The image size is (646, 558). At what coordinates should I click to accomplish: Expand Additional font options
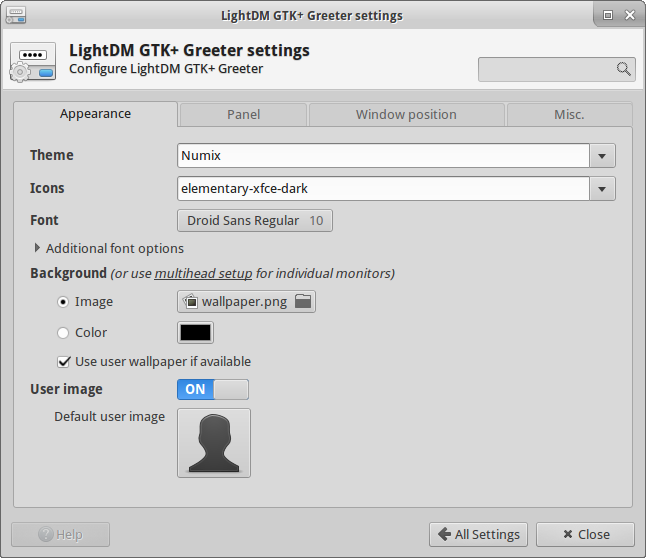pyautogui.click(x=108, y=249)
